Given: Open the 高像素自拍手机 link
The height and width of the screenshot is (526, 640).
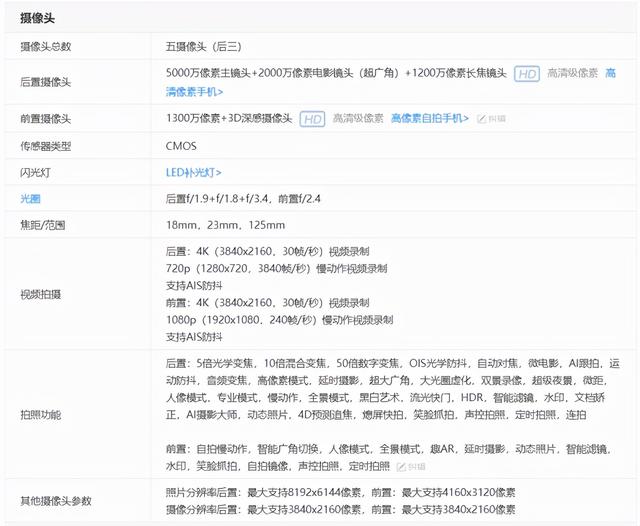Looking at the screenshot, I should tap(429, 119).
